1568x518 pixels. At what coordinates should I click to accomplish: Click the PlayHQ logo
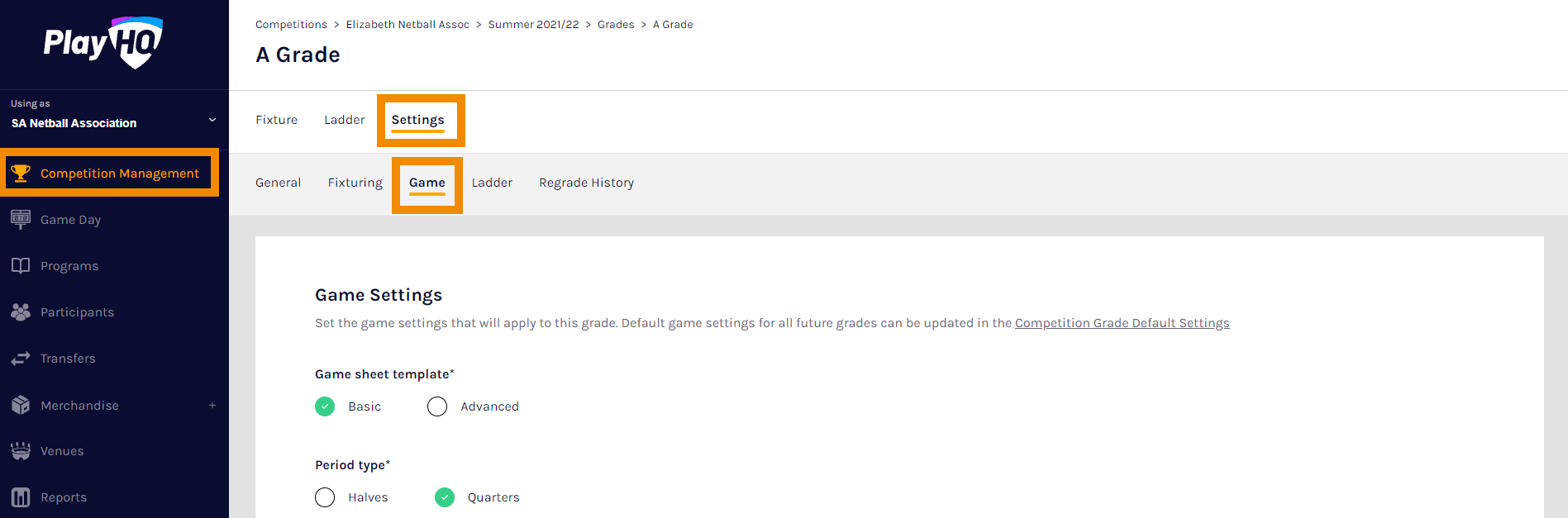coord(103,42)
